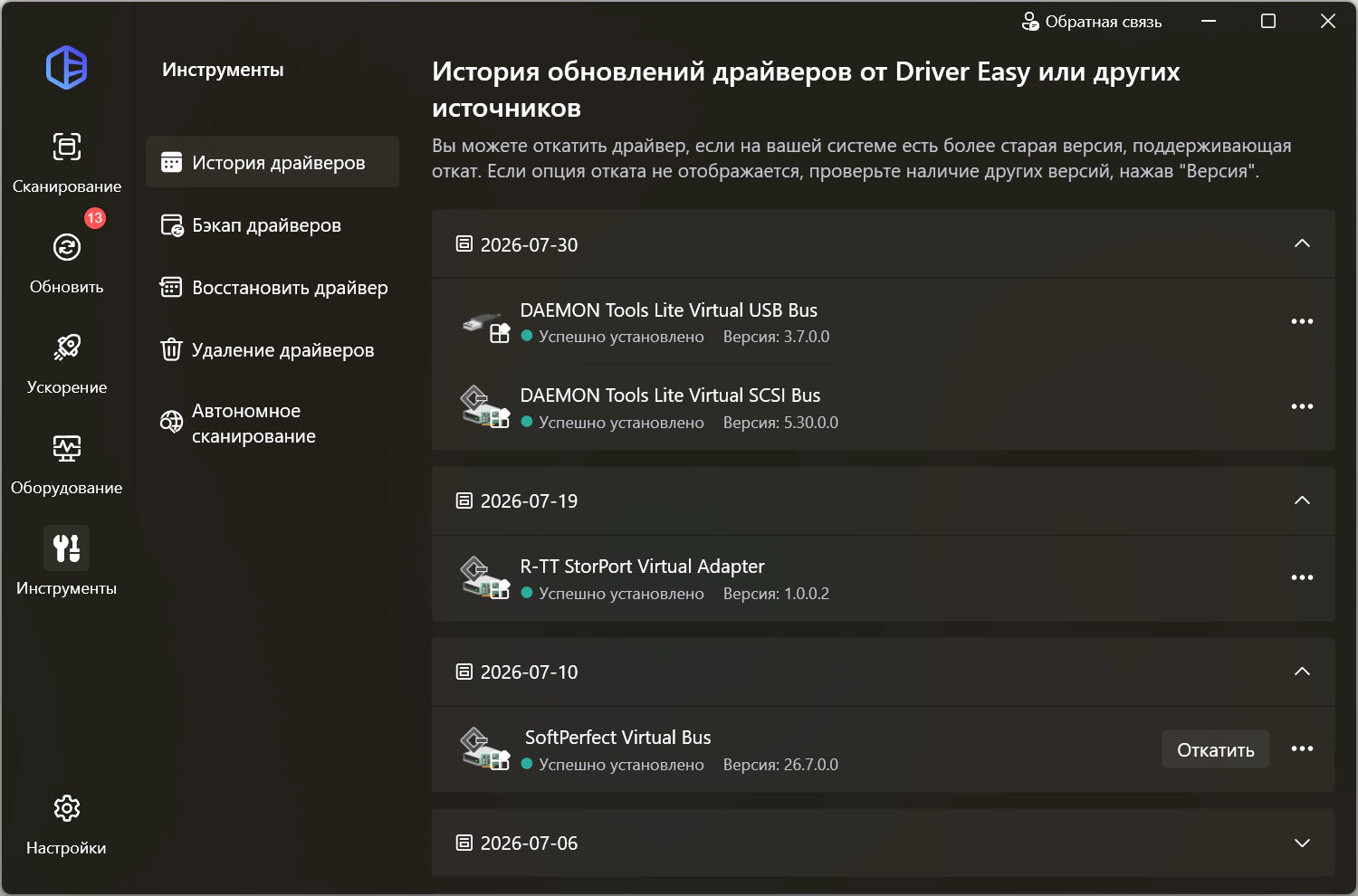
Task: Open the Ускорение rocket icon
Action: [67, 348]
